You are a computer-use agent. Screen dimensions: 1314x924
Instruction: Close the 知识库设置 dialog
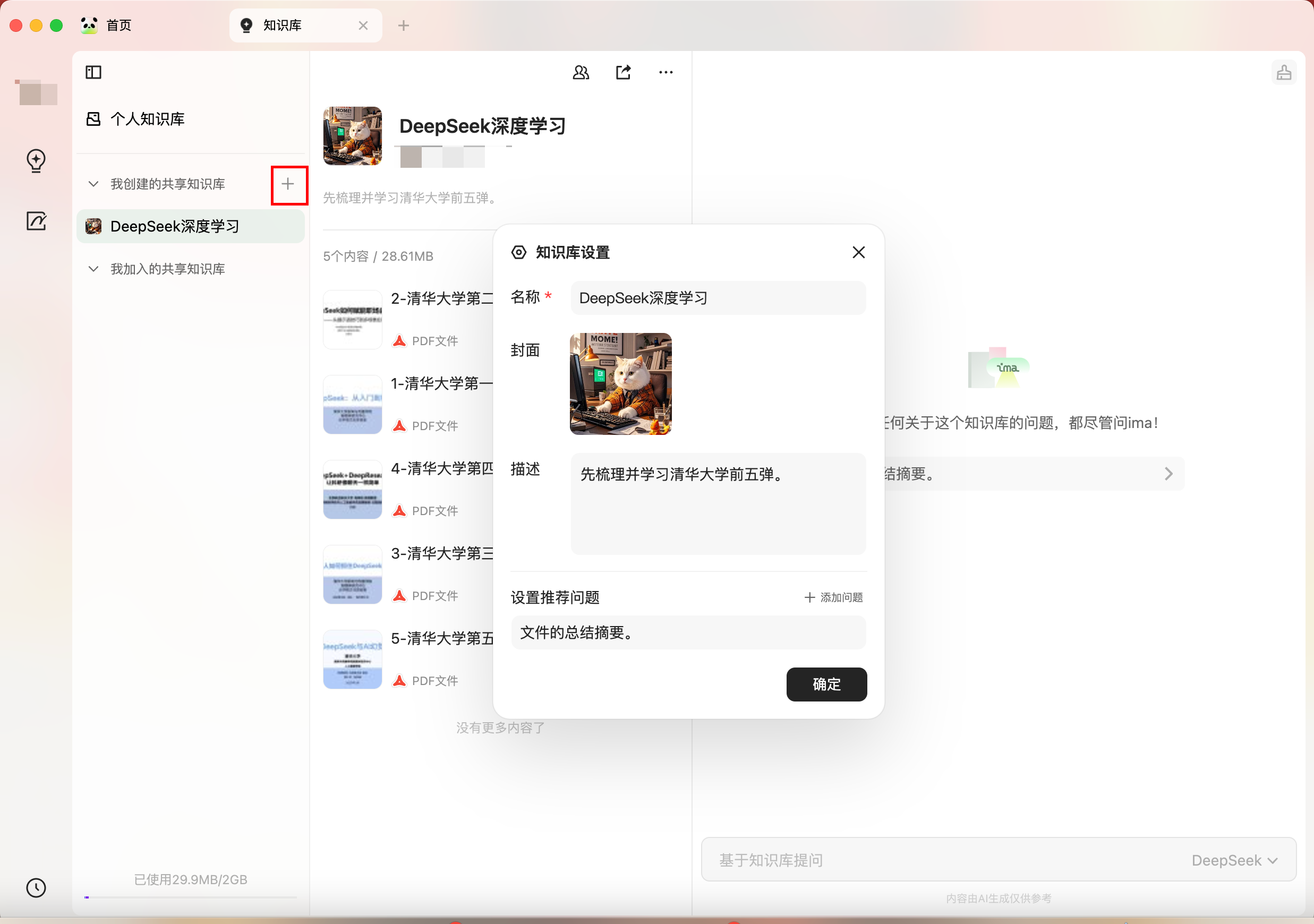tap(858, 252)
